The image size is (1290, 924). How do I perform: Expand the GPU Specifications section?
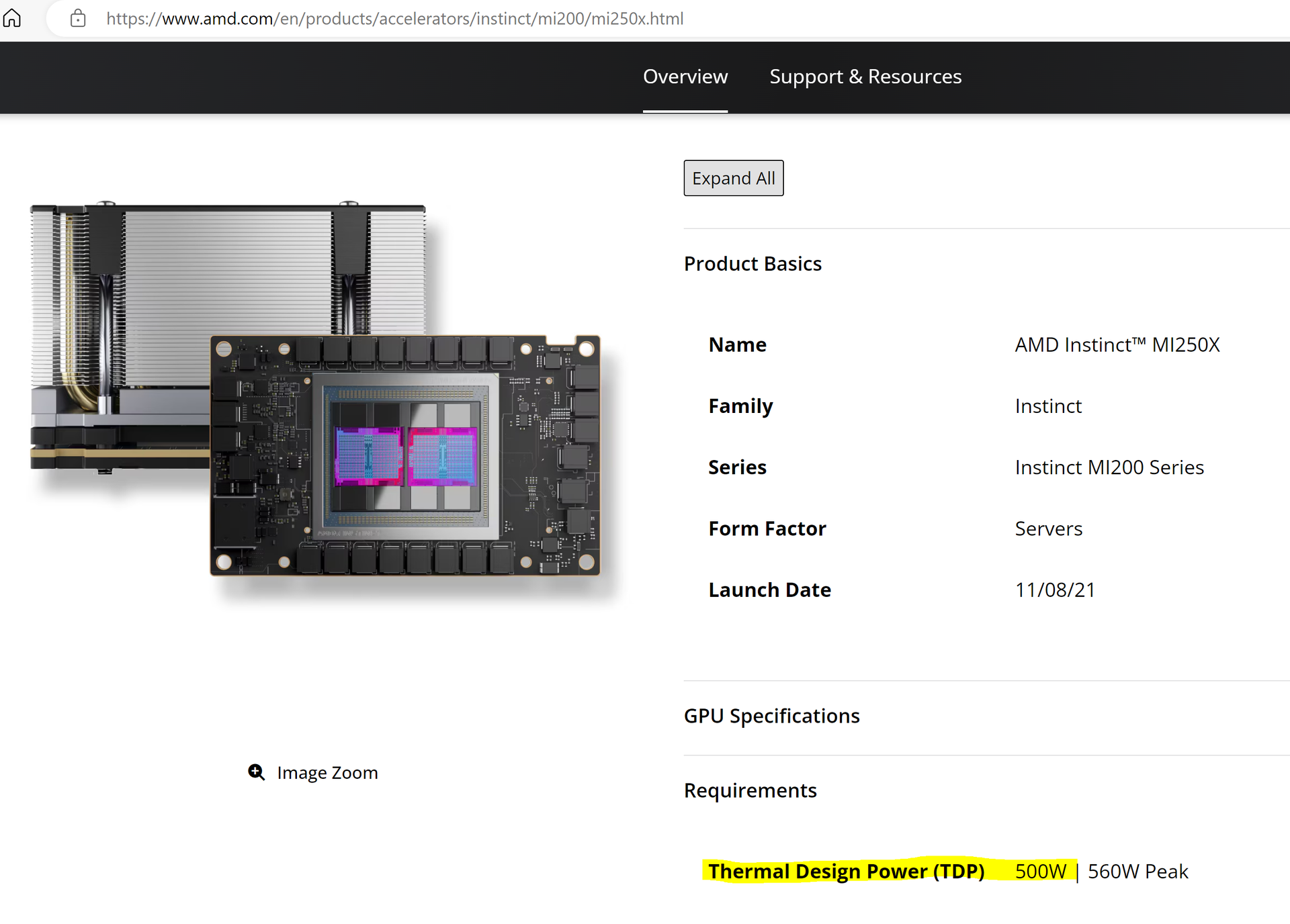(x=771, y=716)
